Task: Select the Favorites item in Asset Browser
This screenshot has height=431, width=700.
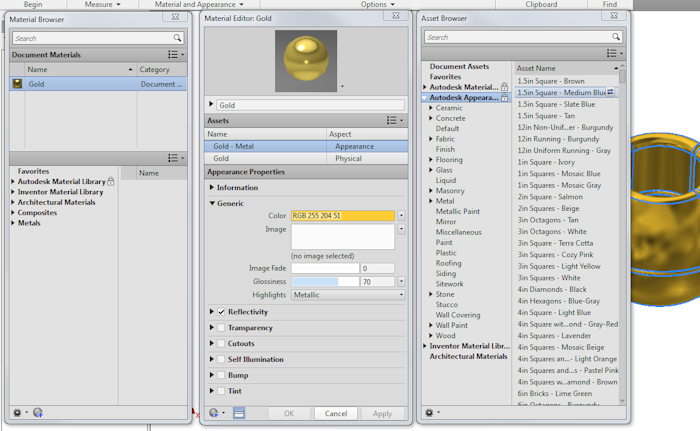Action: (x=445, y=76)
